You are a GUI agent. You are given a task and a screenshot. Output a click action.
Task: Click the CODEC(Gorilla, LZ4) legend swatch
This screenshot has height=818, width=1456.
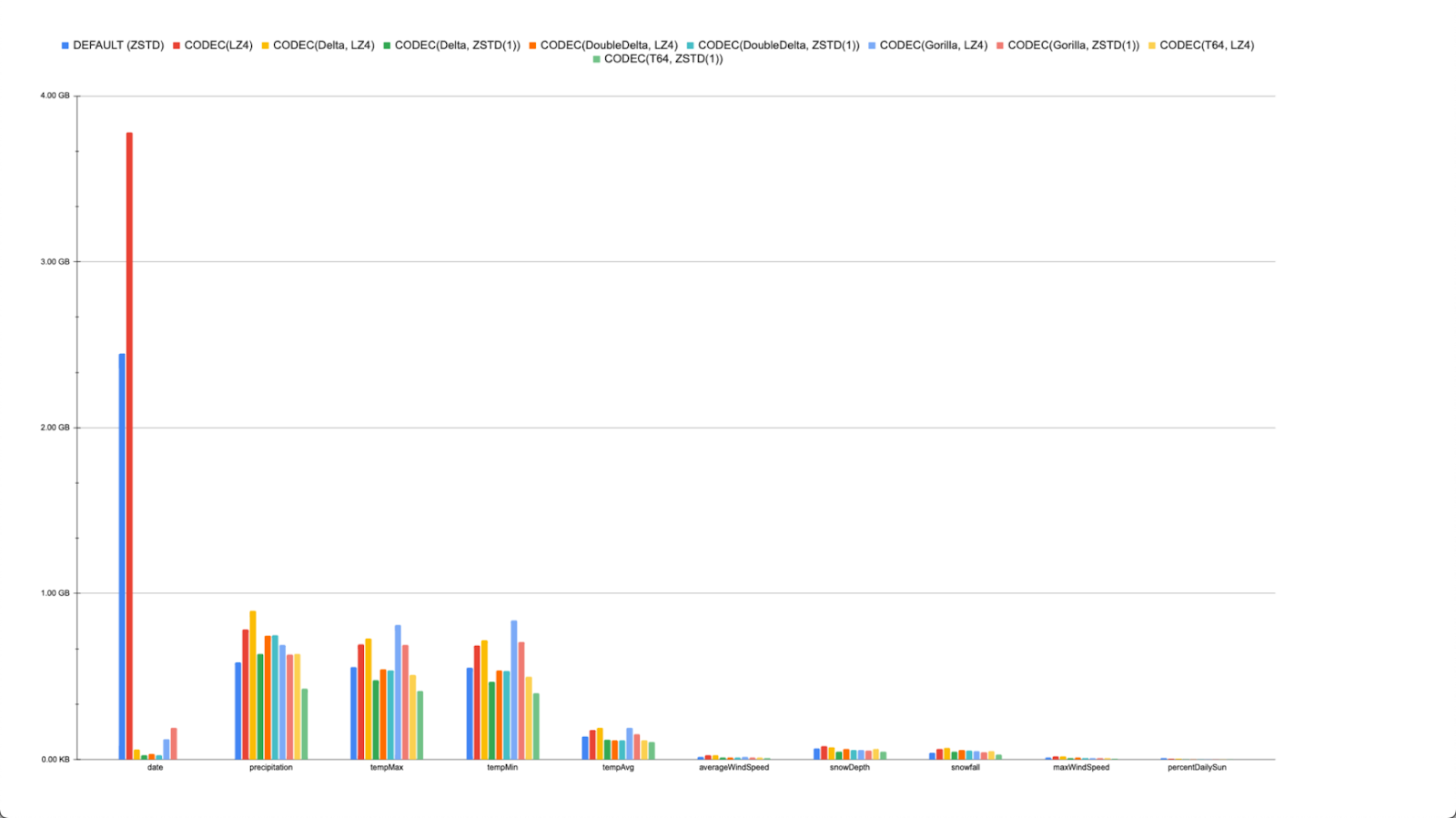[x=872, y=45]
